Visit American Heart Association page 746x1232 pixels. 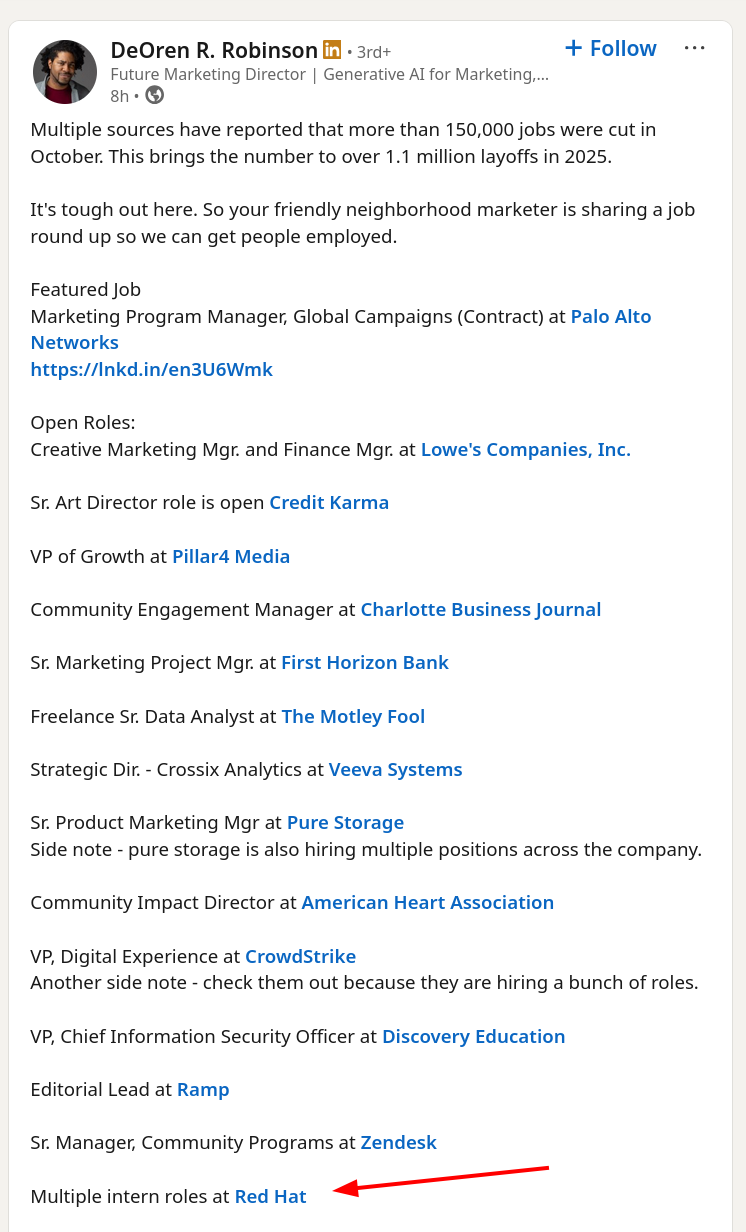(x=427, y=902)
